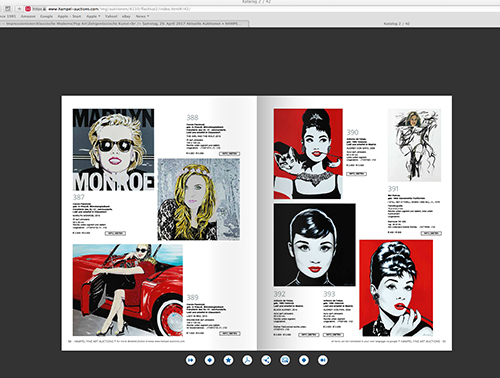Image resolution: width=500 pixels, height=378 pixels.
Task: Open the Google bookmark
Action: 46,16
